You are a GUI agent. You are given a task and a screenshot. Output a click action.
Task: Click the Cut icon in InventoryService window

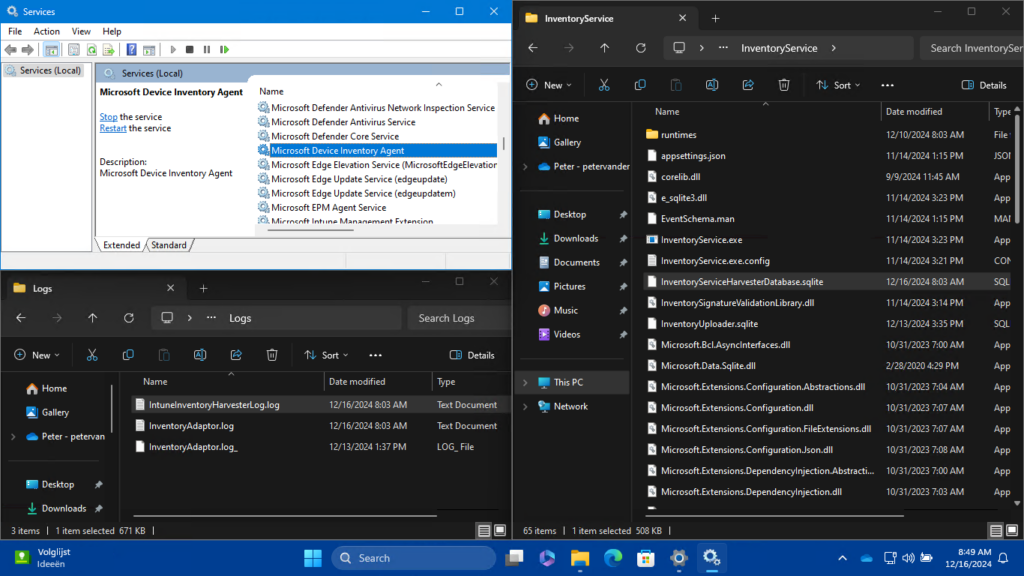click(604, 85)
